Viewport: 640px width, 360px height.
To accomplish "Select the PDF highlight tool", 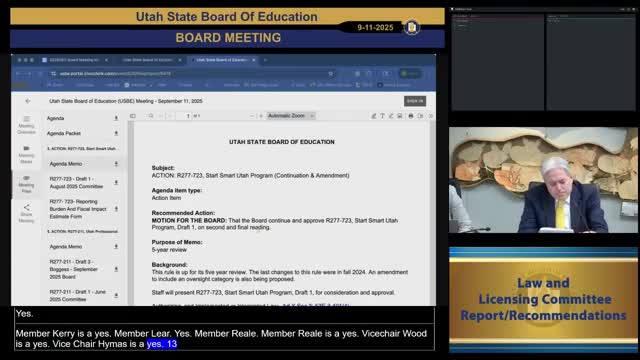I will [373, 116].
